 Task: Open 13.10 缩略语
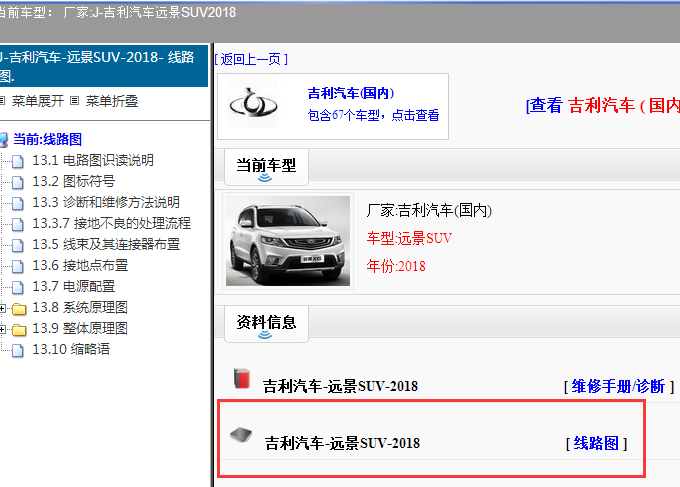pyautogui.click(x=71, y=349)
